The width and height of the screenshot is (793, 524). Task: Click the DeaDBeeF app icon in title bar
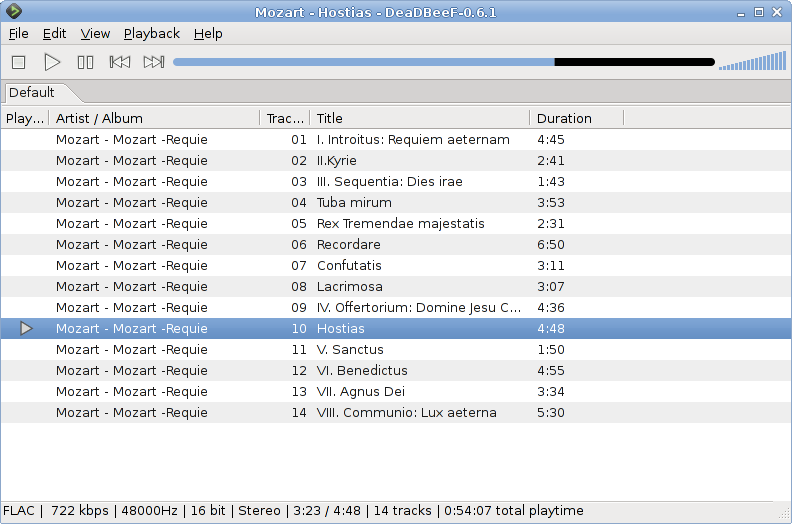[x=14, y=11]
